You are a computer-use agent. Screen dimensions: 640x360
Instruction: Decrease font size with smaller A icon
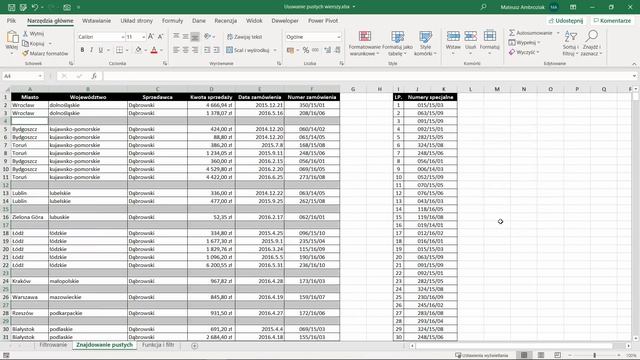click(160, 37)
